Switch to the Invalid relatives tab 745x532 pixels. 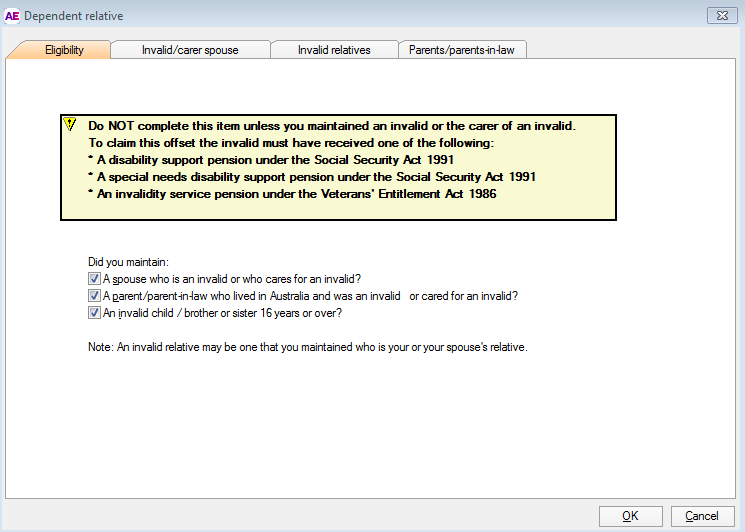334,50
